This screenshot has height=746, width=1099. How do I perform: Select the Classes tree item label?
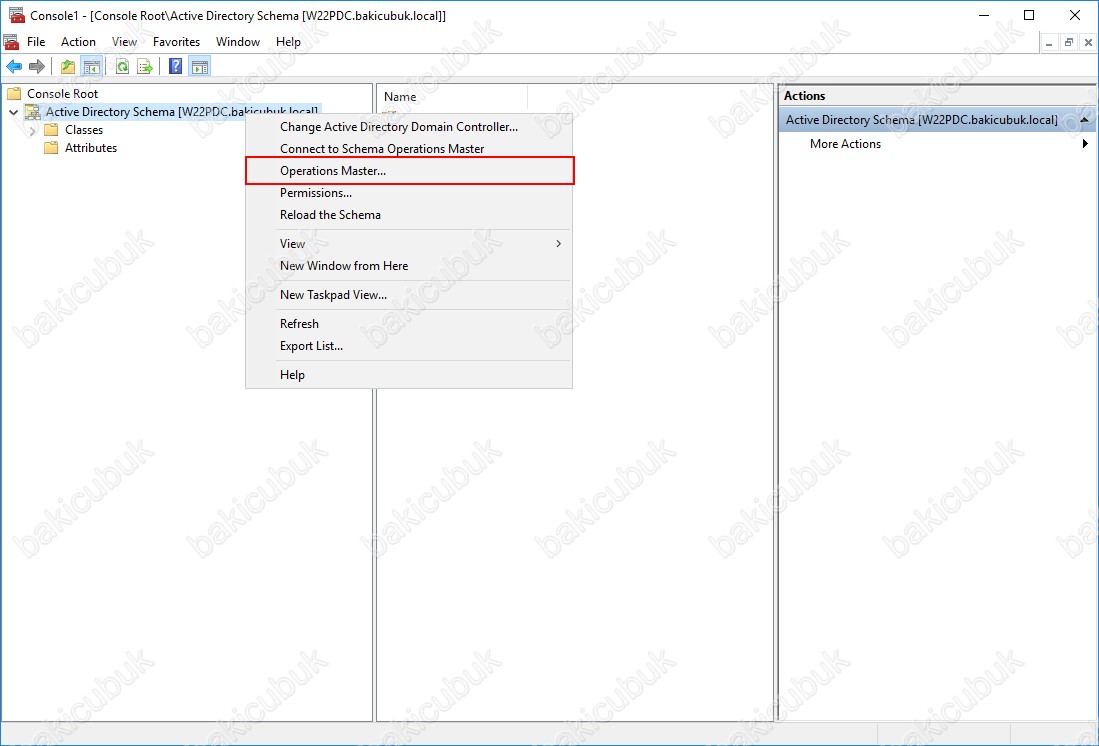(83, 130)
